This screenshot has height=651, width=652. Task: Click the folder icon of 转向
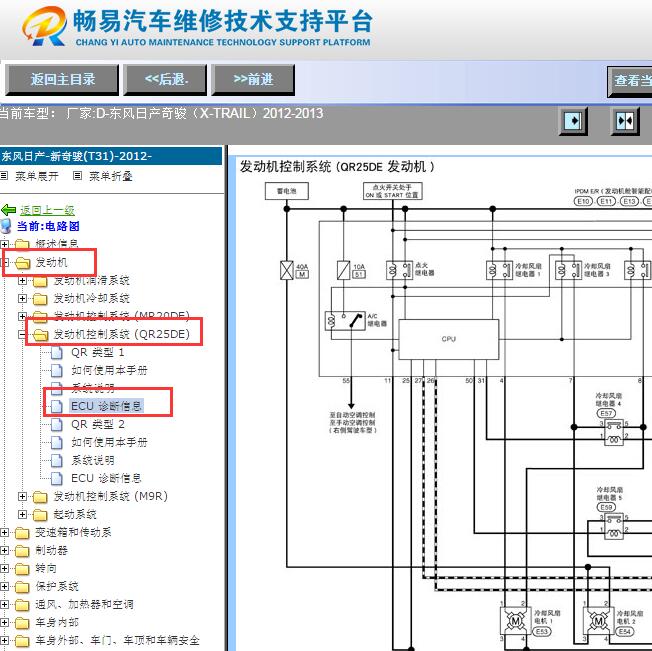pos(22,569)
